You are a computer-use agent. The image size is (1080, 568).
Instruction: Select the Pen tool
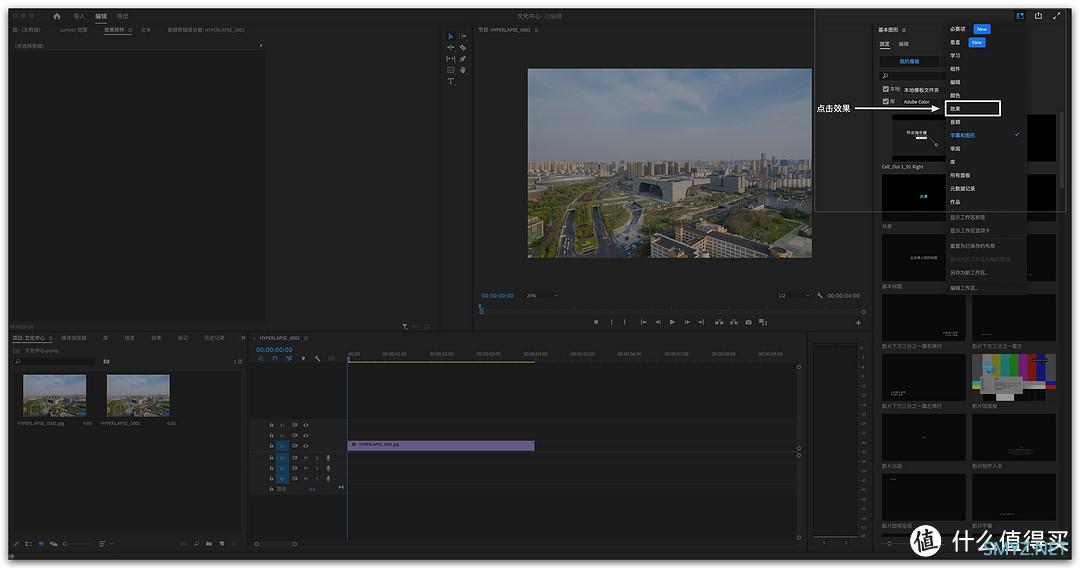tap(463, 59)
